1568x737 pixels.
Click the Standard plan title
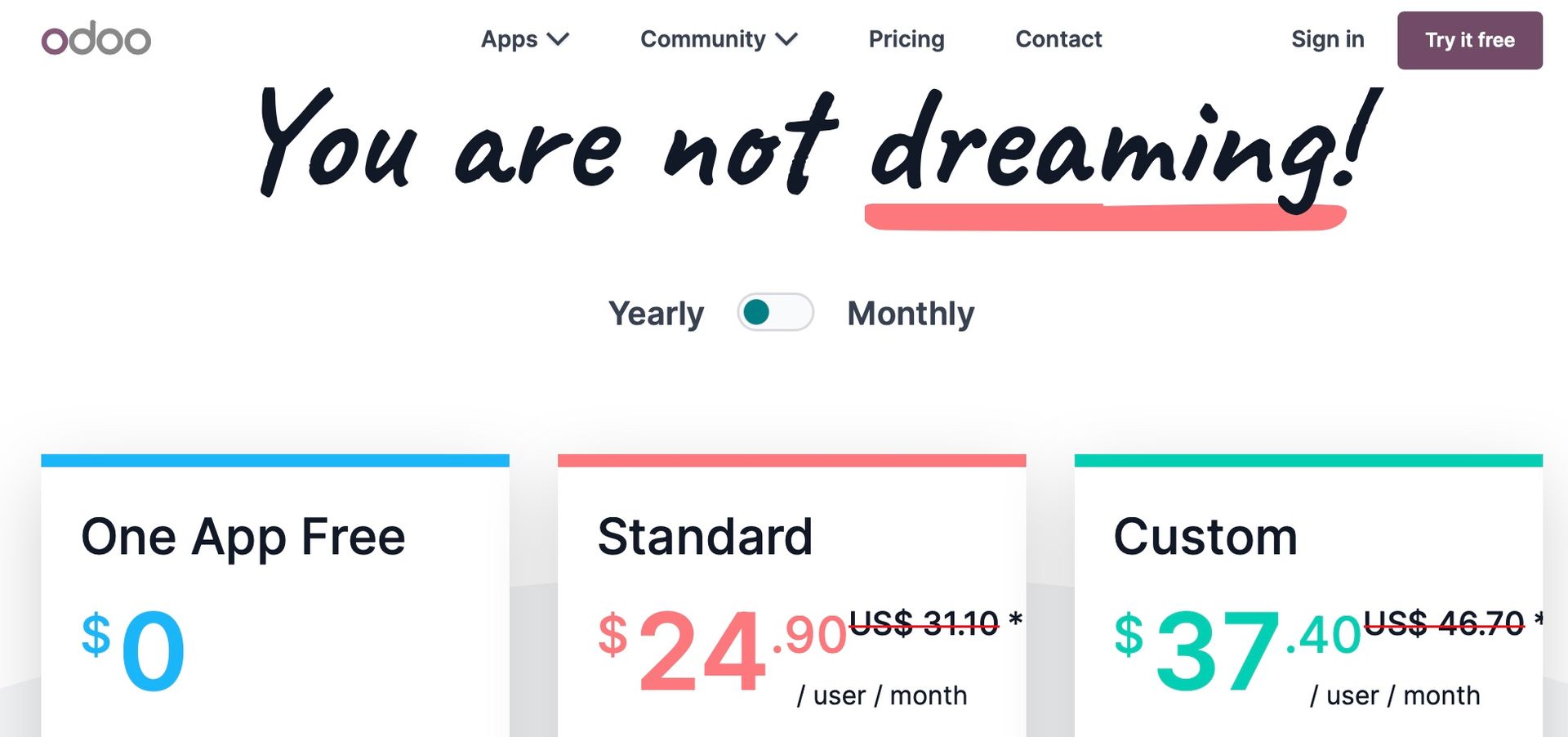click(706, 536)
